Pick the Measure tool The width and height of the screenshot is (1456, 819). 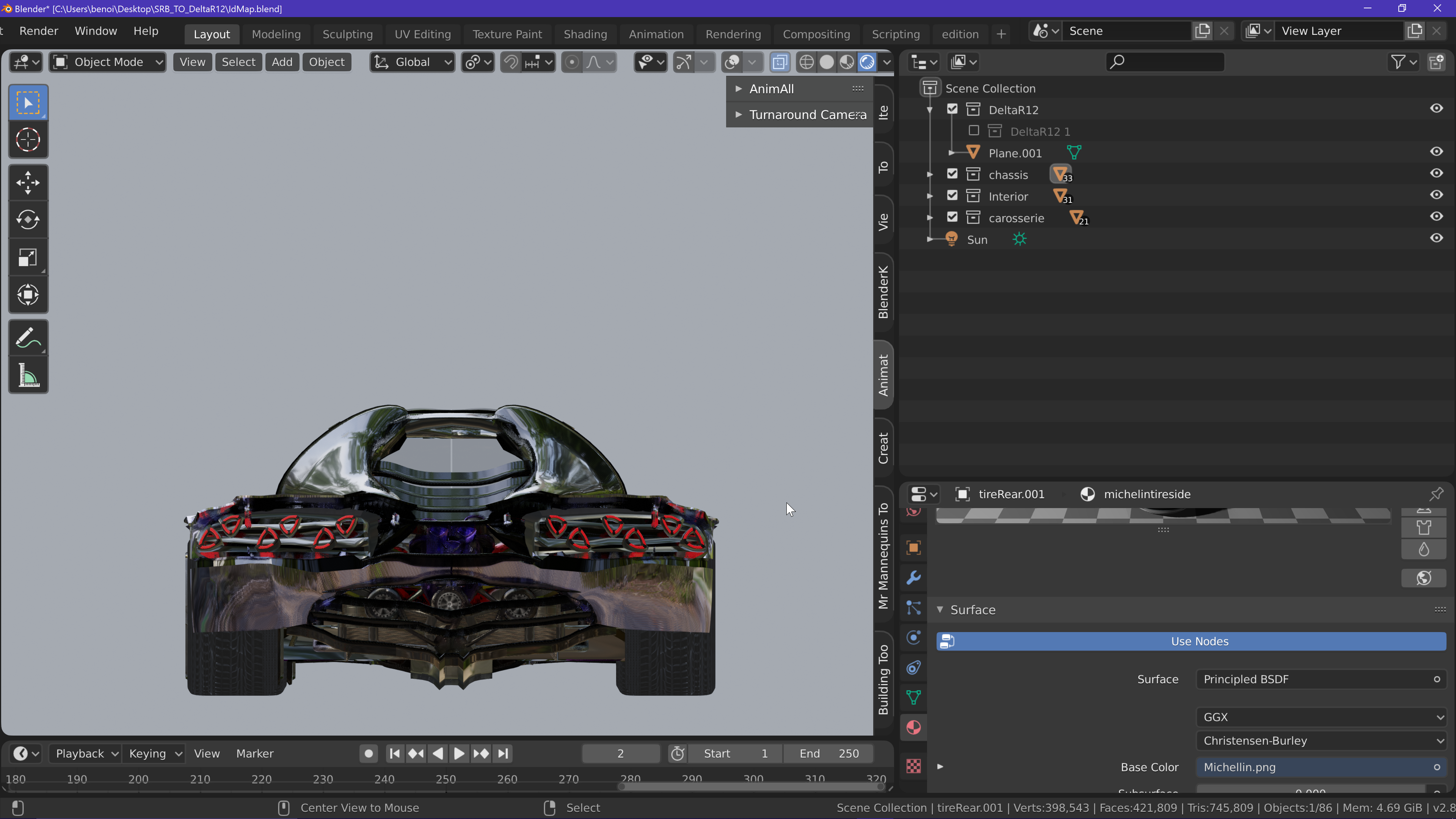(28, 375)
